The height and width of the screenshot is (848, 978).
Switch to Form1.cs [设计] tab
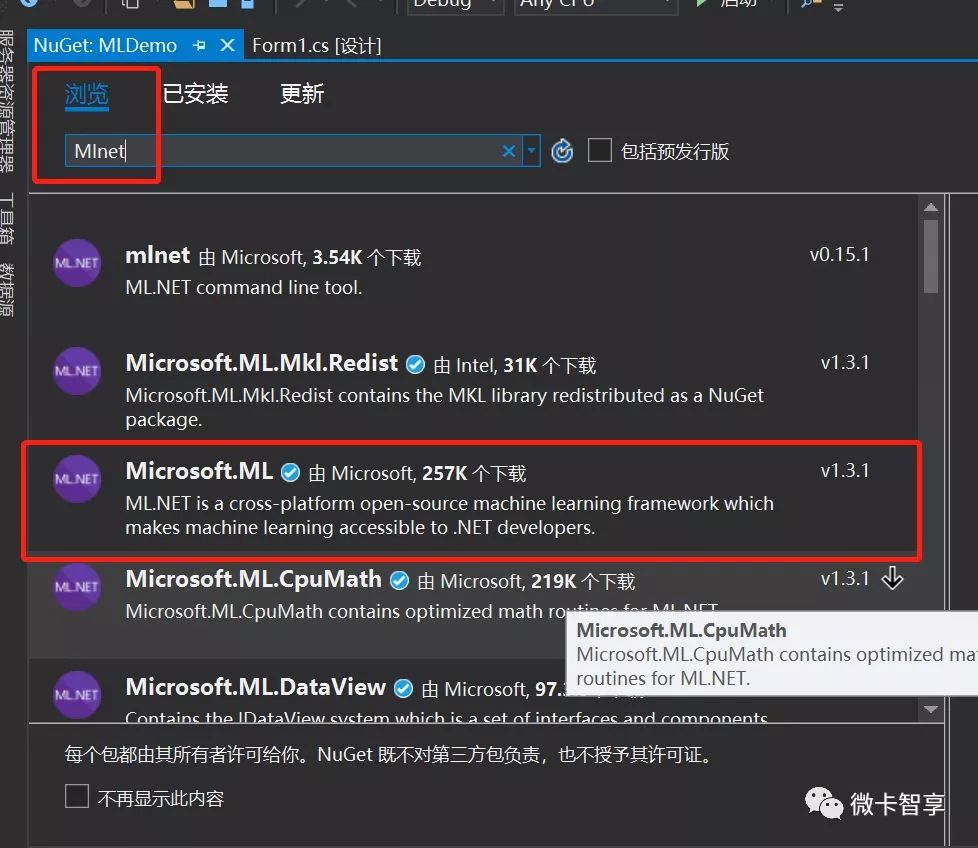click(316, 46)
